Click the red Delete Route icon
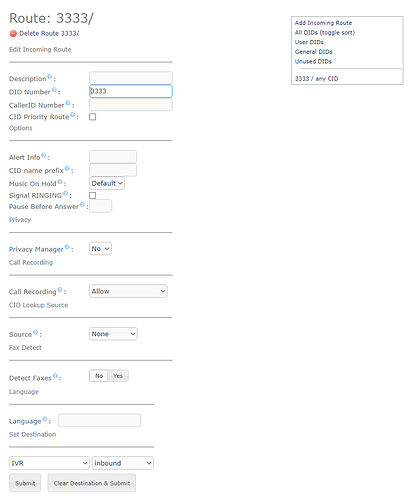The height and width of the screenshot is (500, 416). [x=13, y=33]
